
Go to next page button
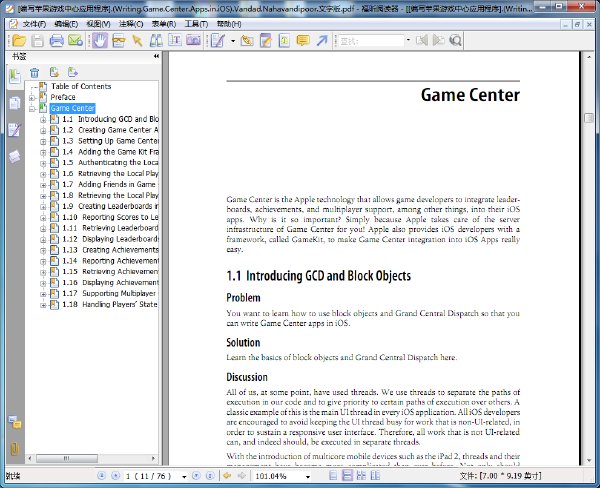tap(196, 476)
